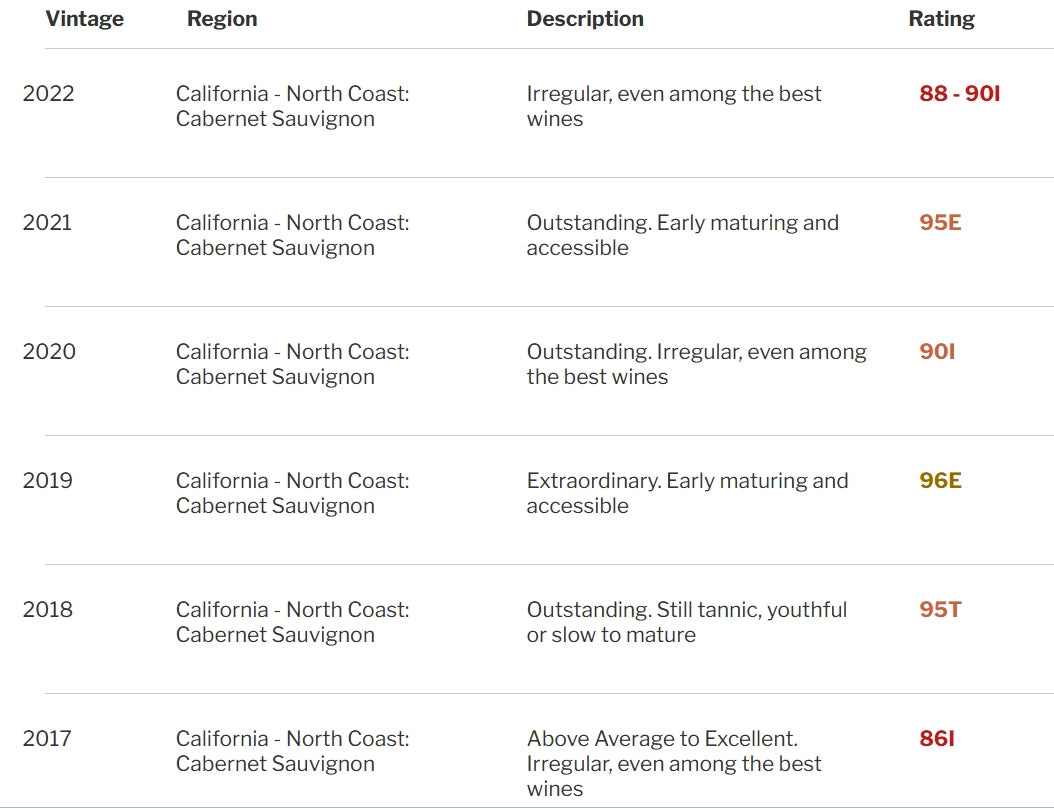
Task: Click the Vintage column header
Action: [x=85, y=19]
